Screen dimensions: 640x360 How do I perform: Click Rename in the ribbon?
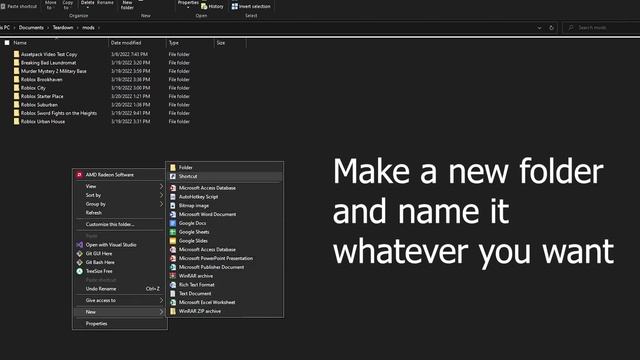105,2
